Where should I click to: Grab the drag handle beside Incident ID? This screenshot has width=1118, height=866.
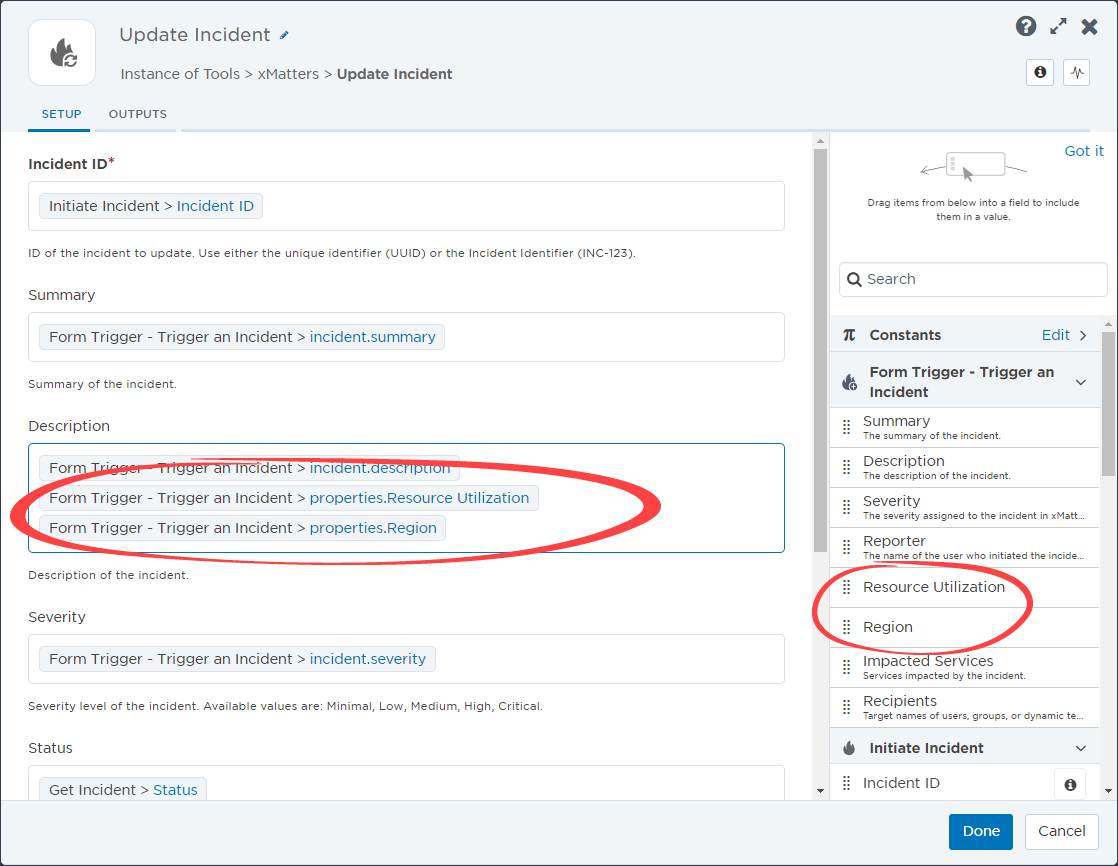pos(846,783)
